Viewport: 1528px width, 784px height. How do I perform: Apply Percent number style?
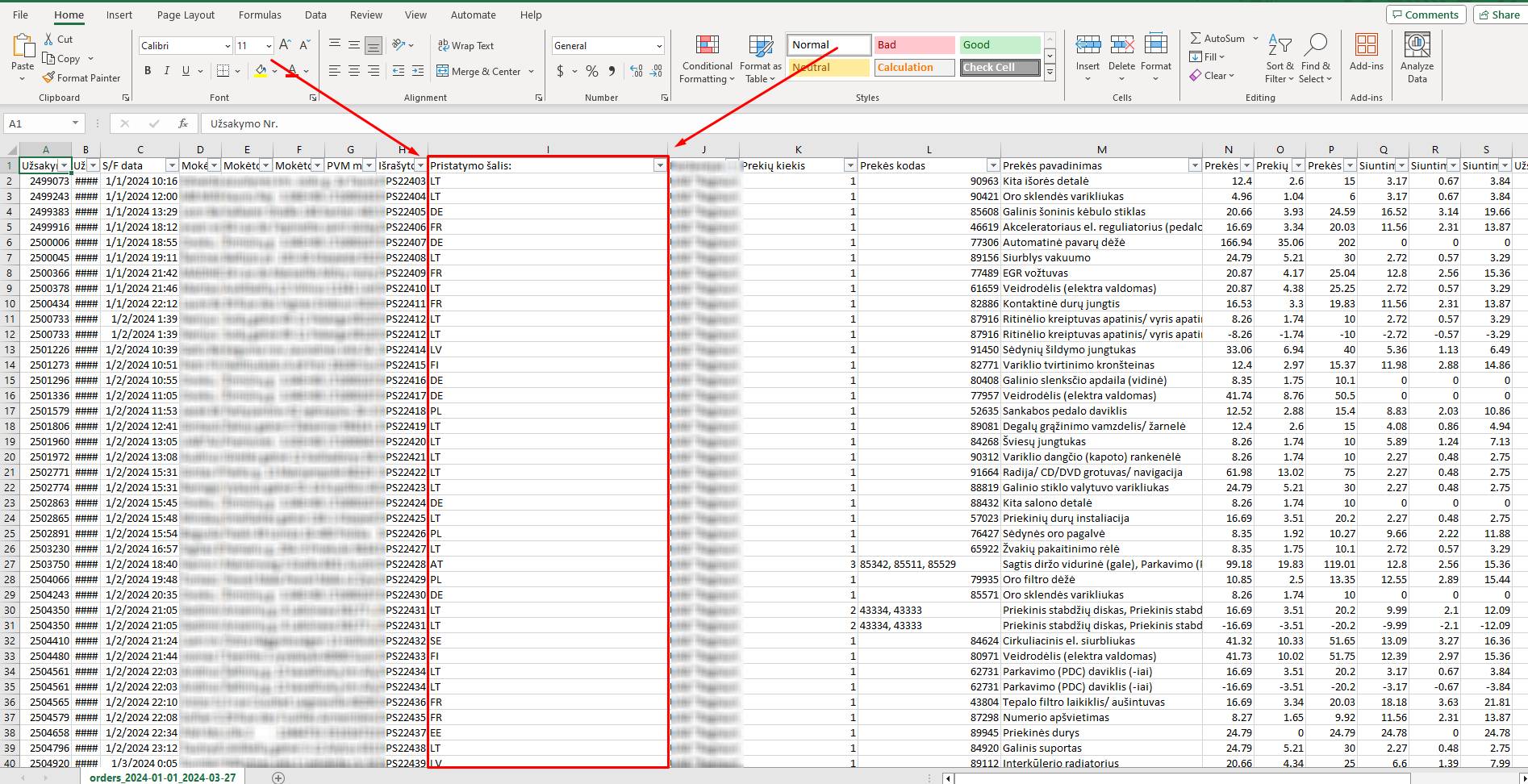(x=591, y=72)
